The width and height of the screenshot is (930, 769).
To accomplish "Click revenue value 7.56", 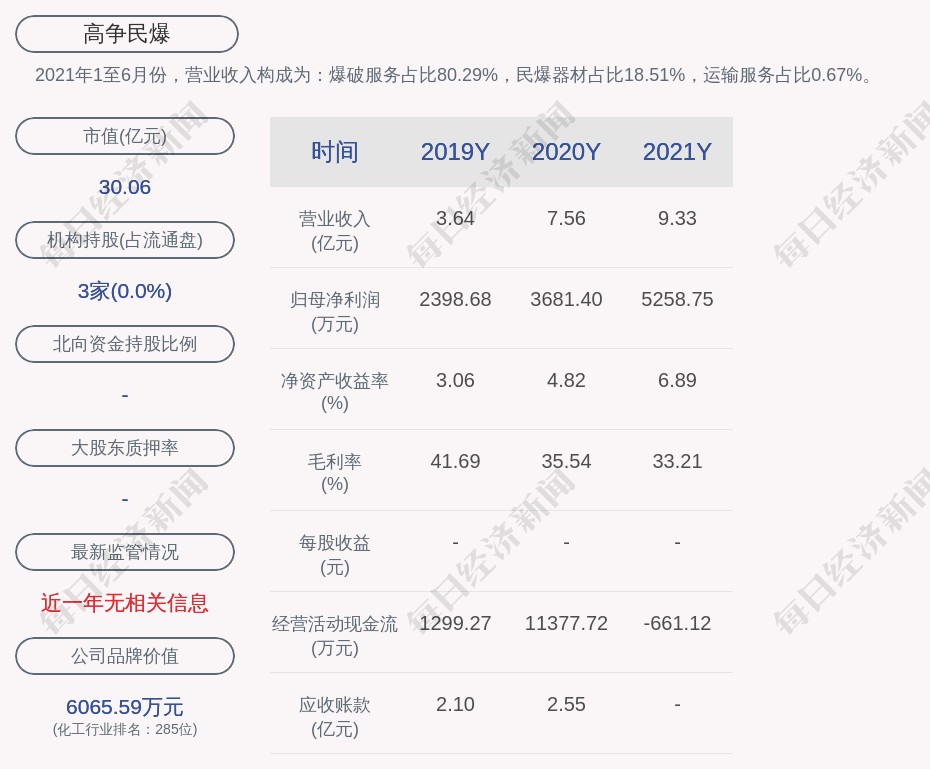I will [566, 218].
